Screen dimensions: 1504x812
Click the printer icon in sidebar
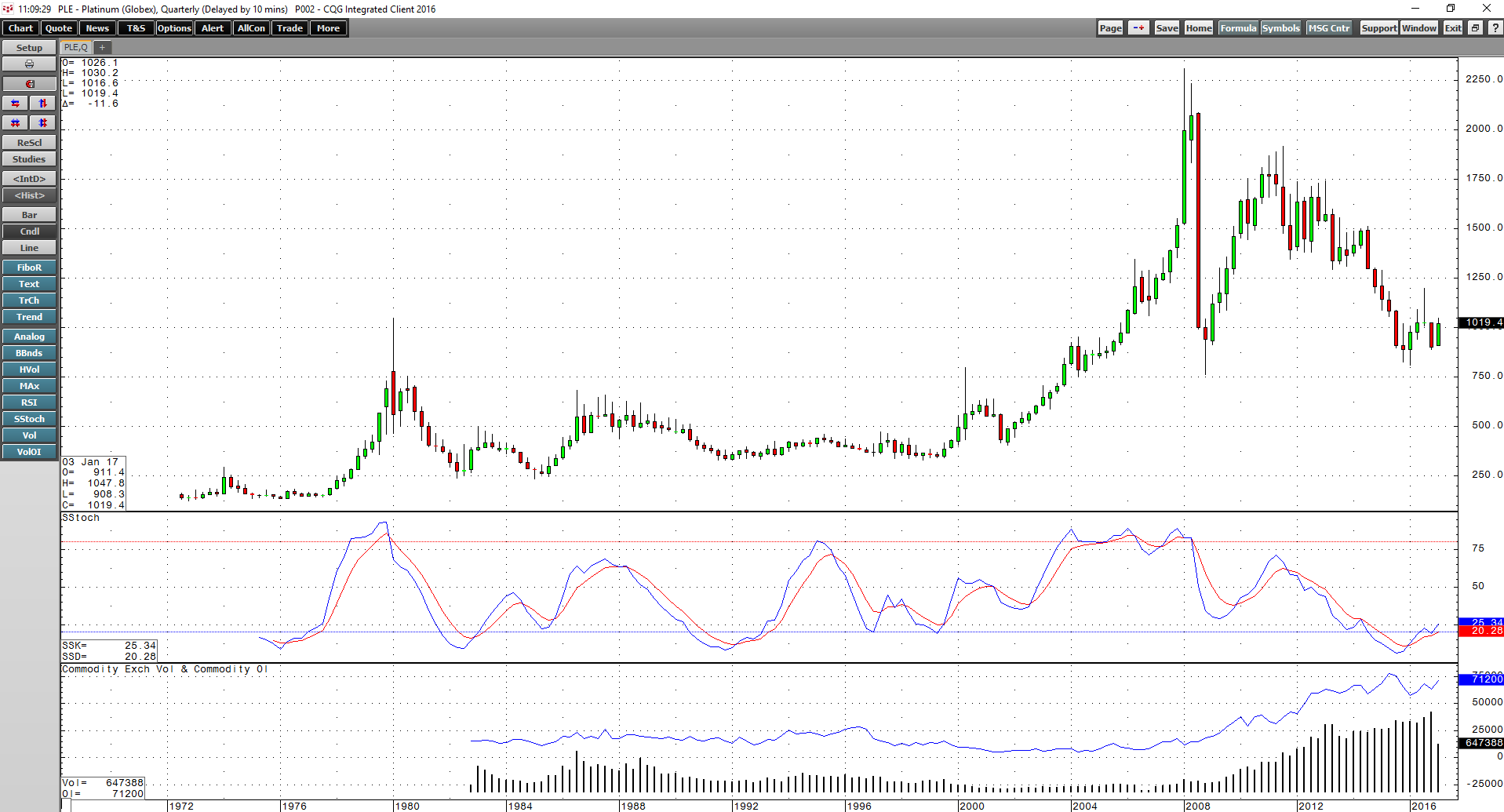tap(29, 64)
